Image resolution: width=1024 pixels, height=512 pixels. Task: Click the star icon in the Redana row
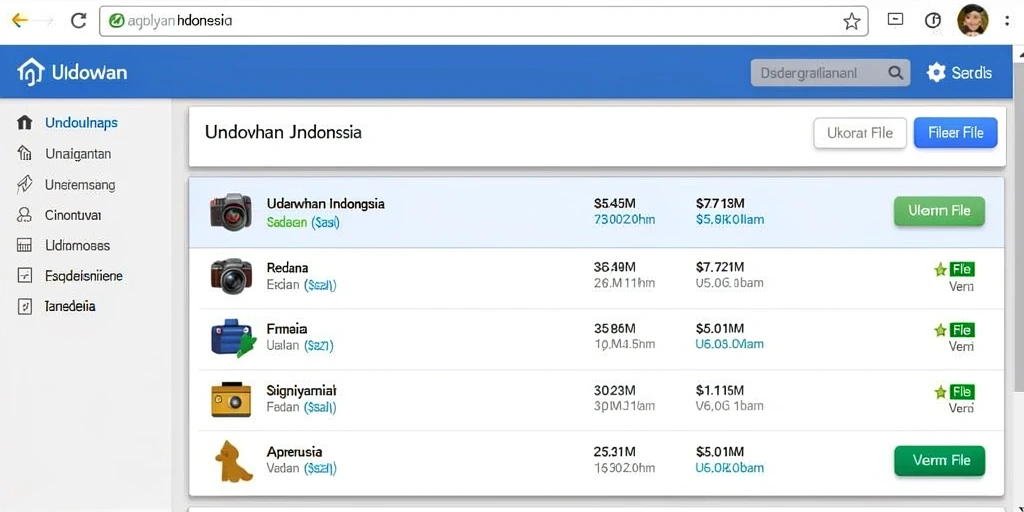point(940,269)
